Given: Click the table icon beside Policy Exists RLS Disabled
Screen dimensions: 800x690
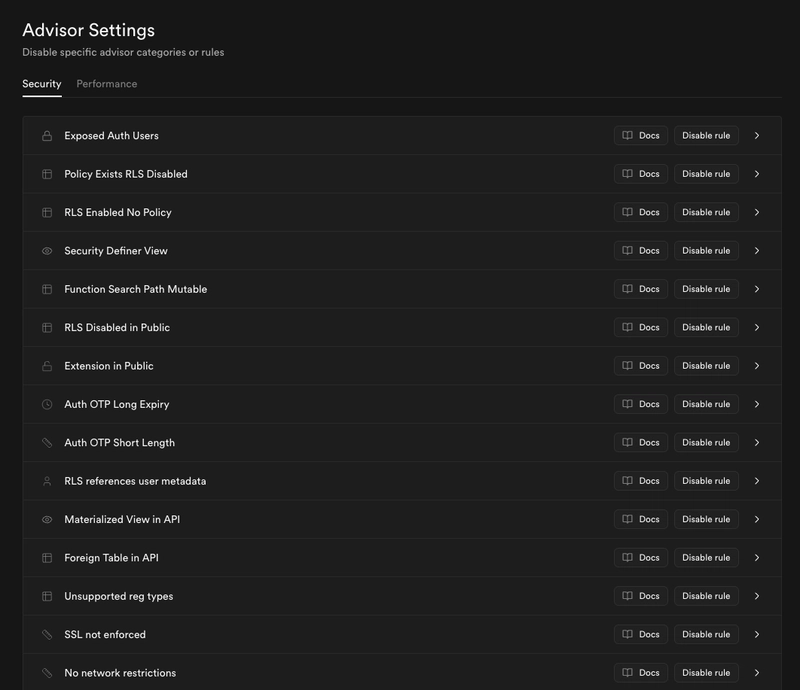Looking at the screenshot, I should tap(47, 174).
